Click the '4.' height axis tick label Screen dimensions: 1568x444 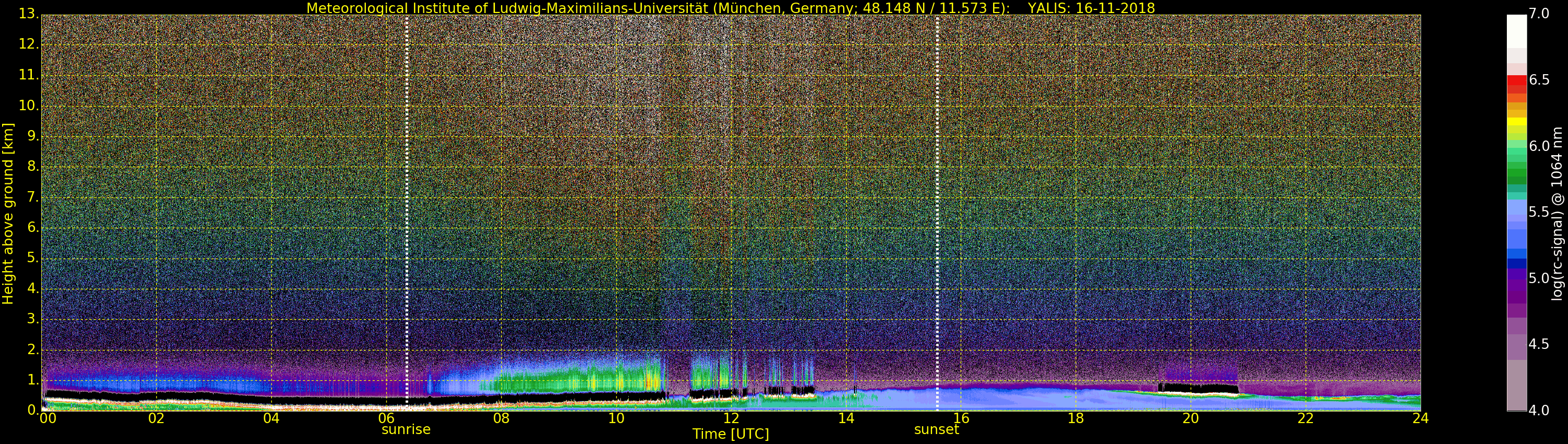tap(32, 289)
